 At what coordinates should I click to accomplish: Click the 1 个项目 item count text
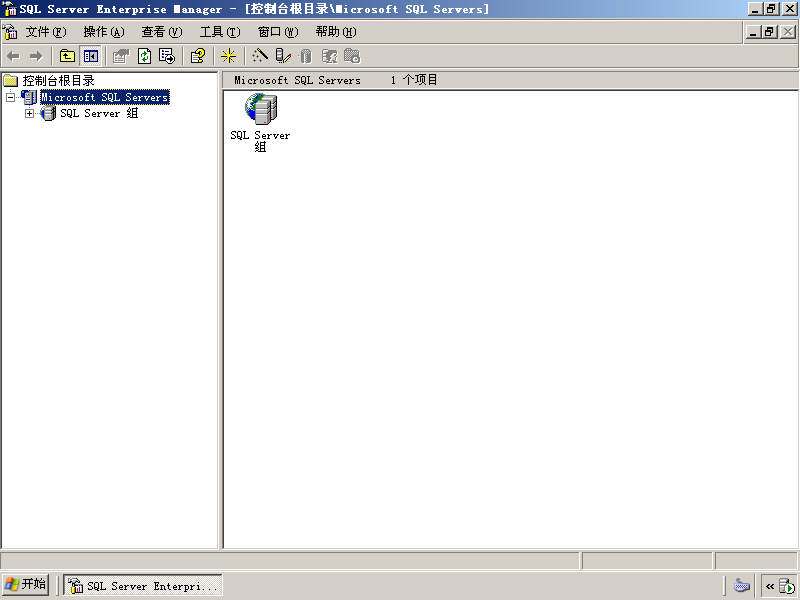click(x=414, y=80)
